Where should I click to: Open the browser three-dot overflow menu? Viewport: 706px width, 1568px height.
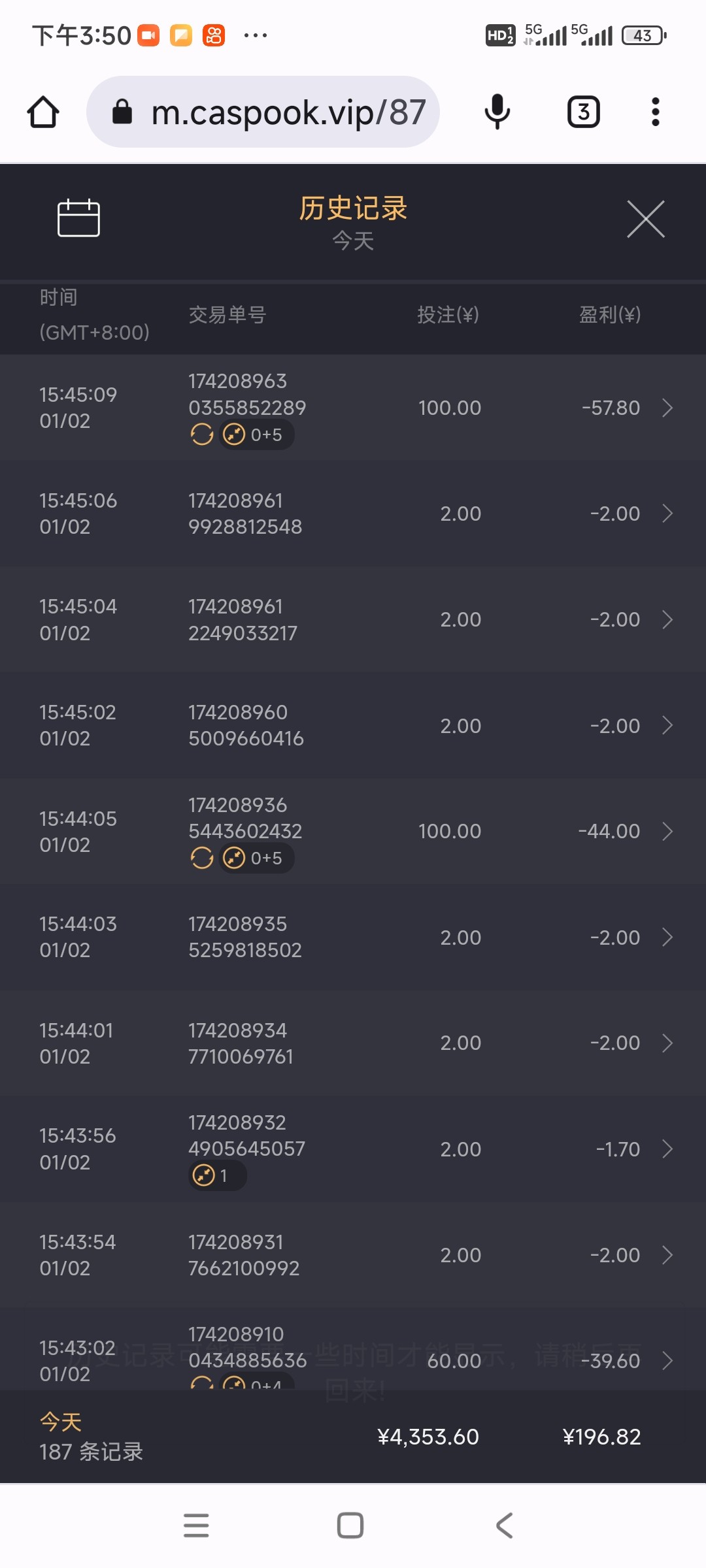click(655, 112)
